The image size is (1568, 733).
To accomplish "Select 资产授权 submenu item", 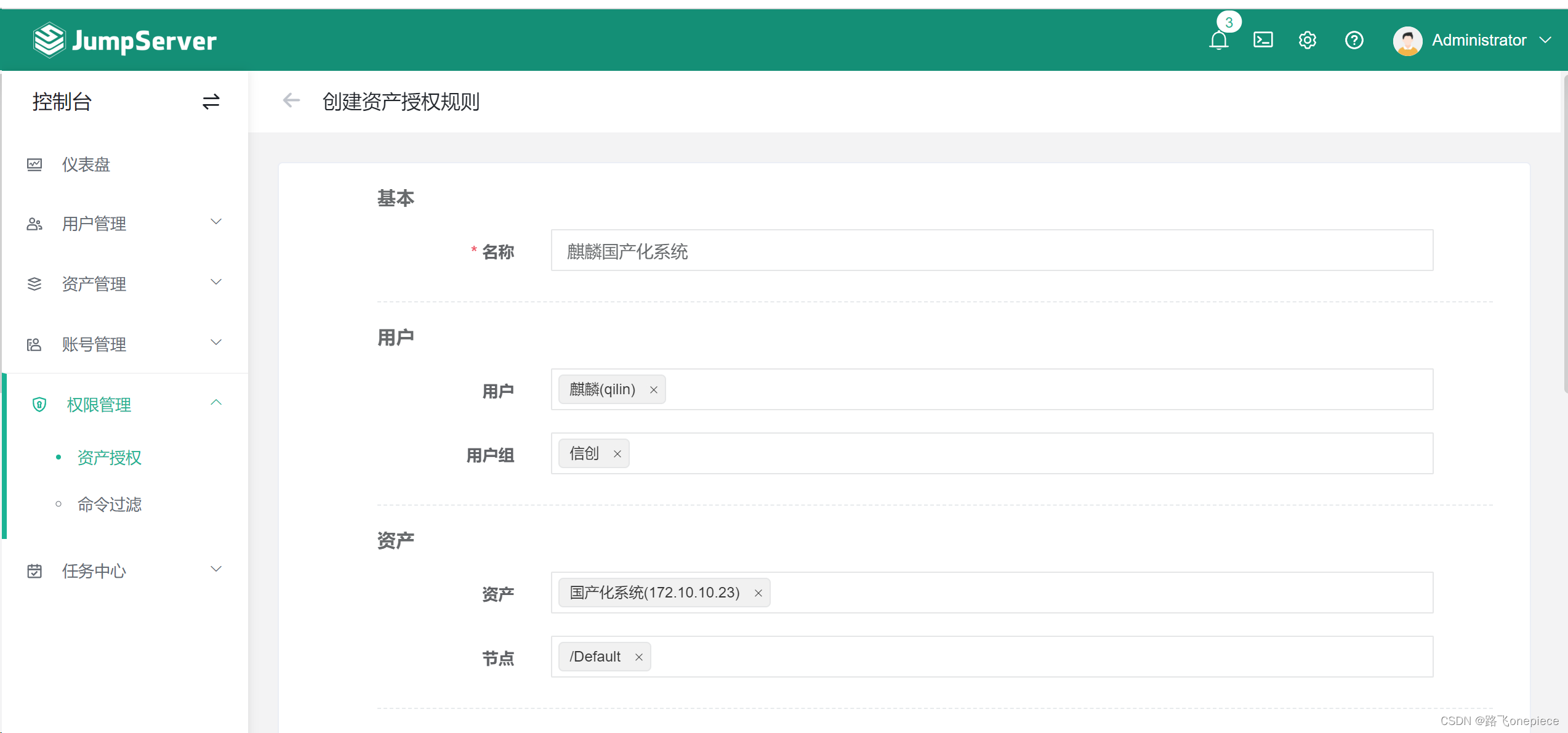I will pyautogui.click(x=110, y=458).
